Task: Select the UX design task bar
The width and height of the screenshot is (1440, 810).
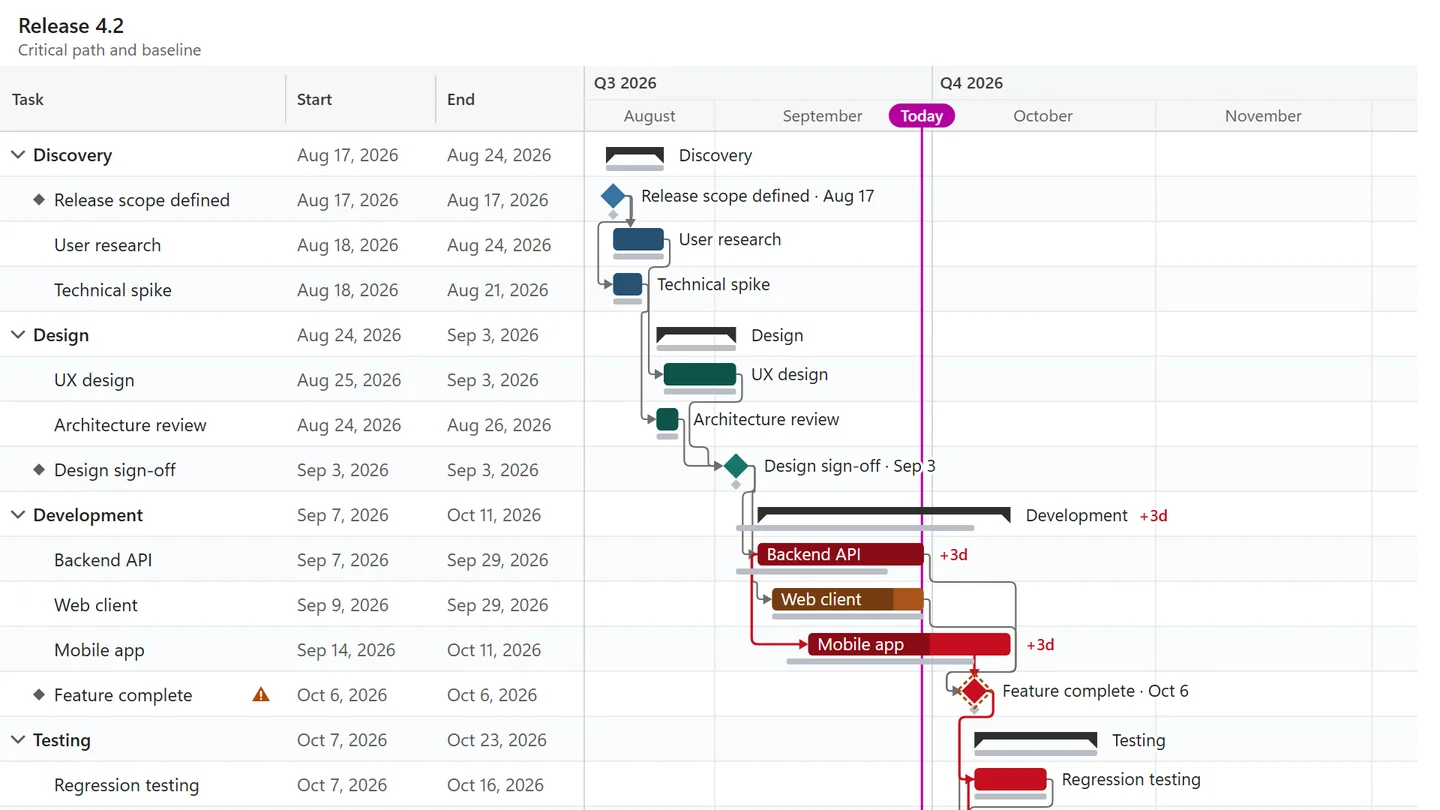Action: pyautogui.click(x=700, y=374)
